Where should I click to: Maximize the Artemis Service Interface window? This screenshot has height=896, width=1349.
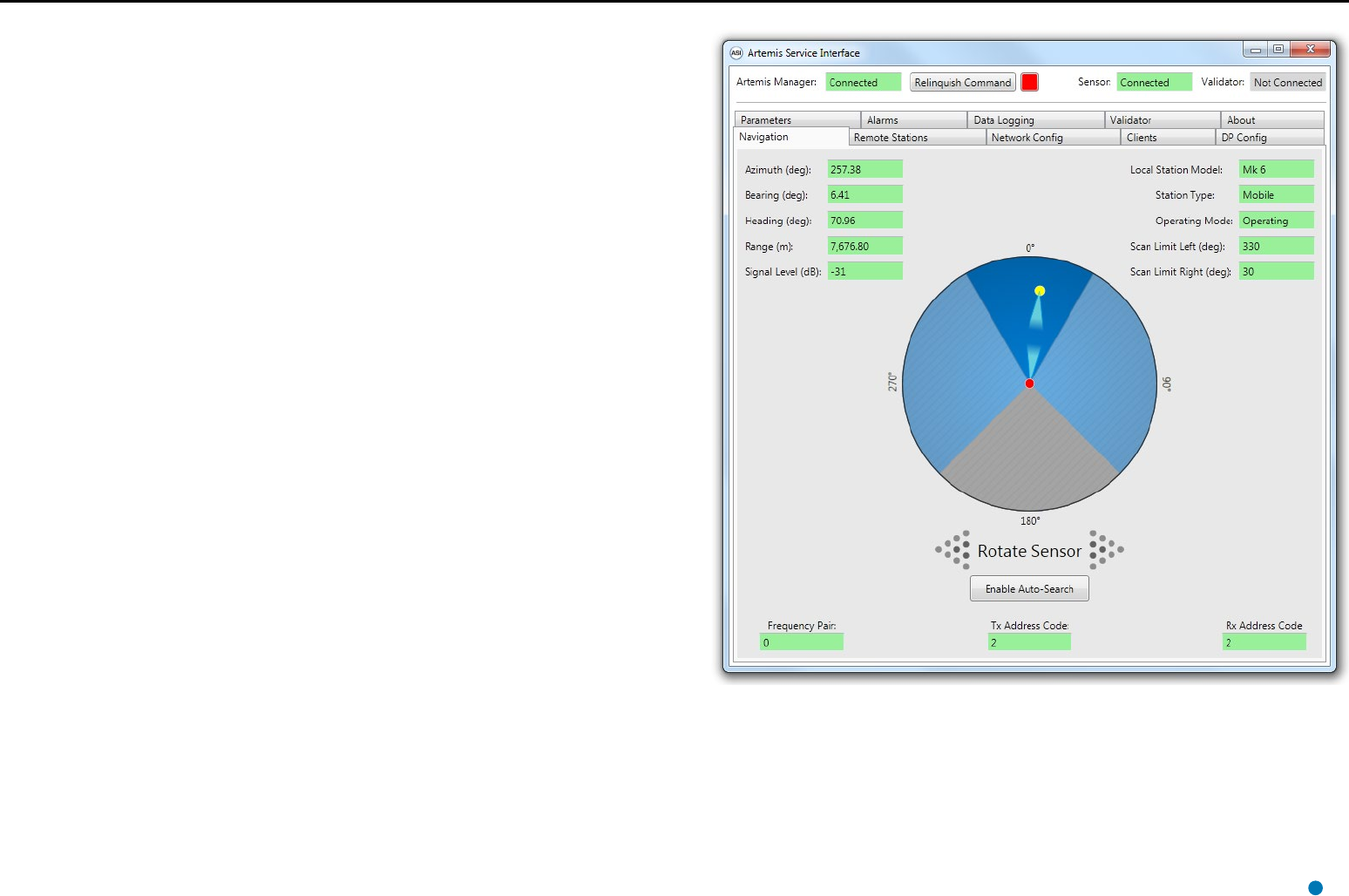tap(1278, 50)
